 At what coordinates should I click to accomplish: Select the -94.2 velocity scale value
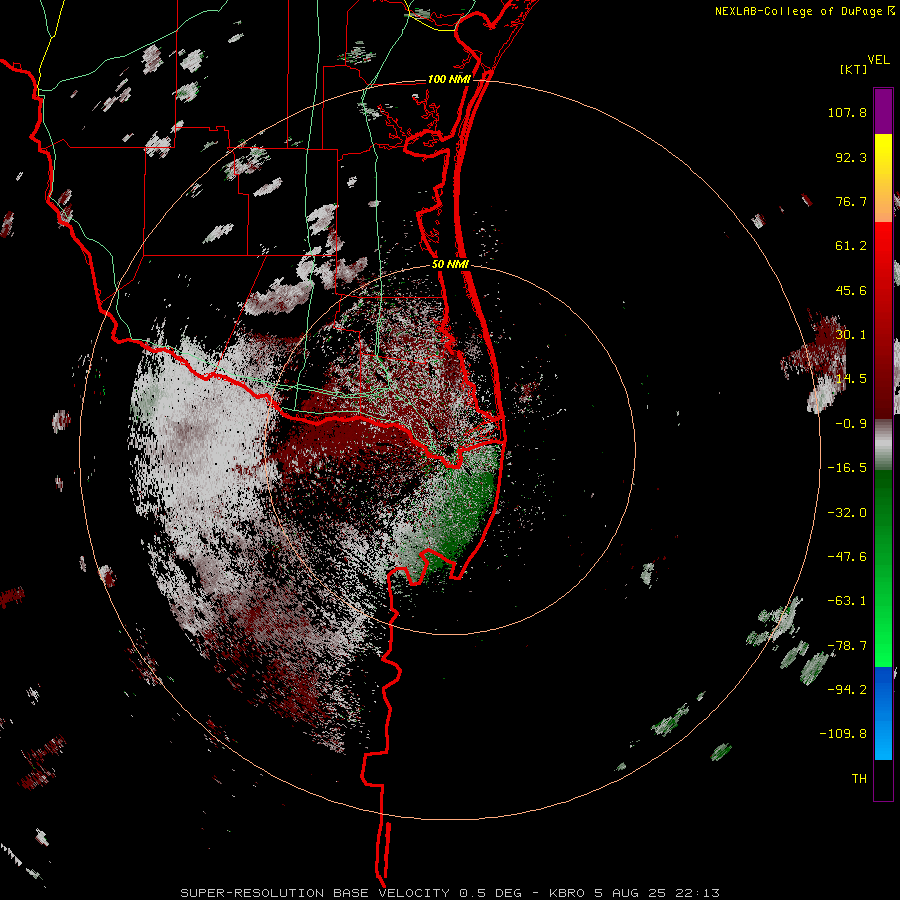click(847, 689)
